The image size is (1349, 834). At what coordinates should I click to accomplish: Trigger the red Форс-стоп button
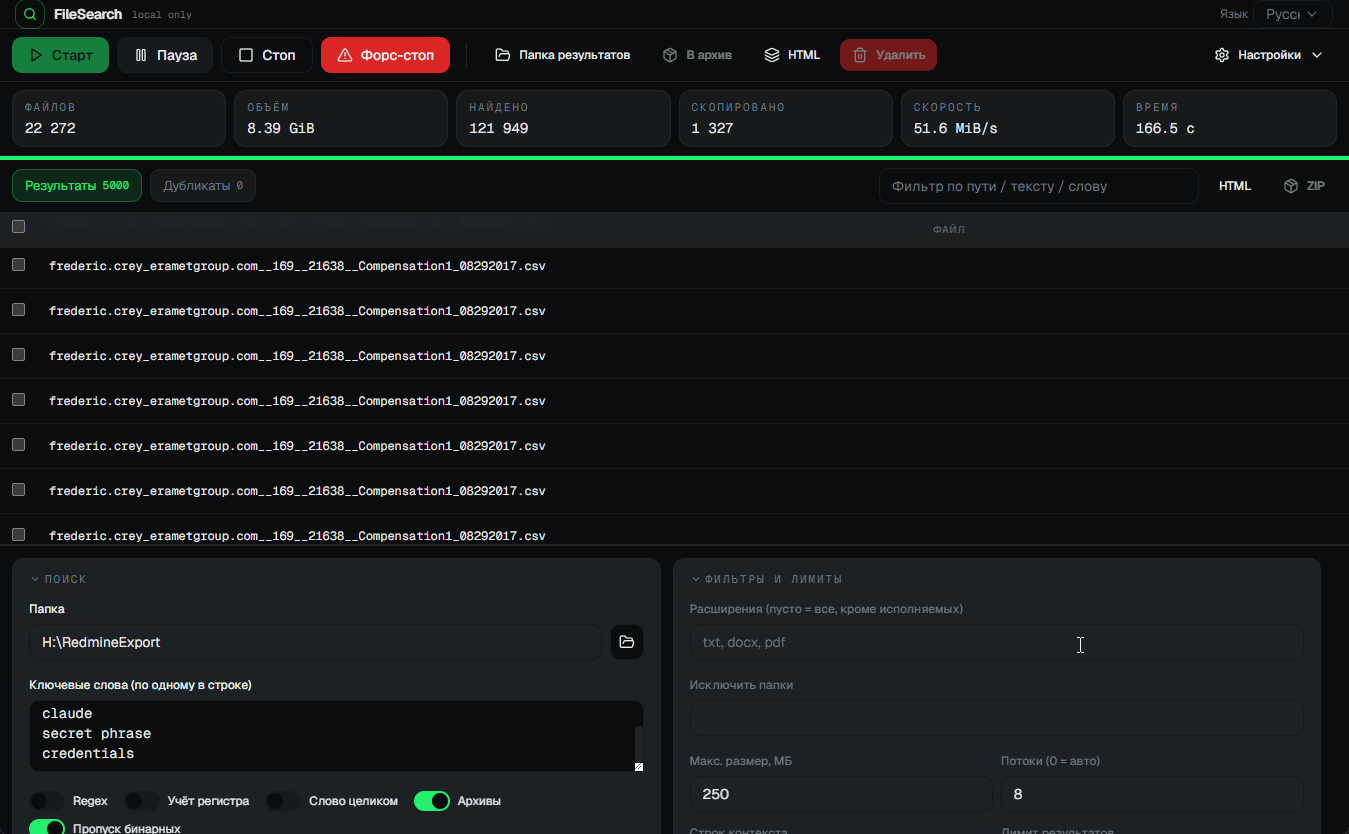(385, 55)
